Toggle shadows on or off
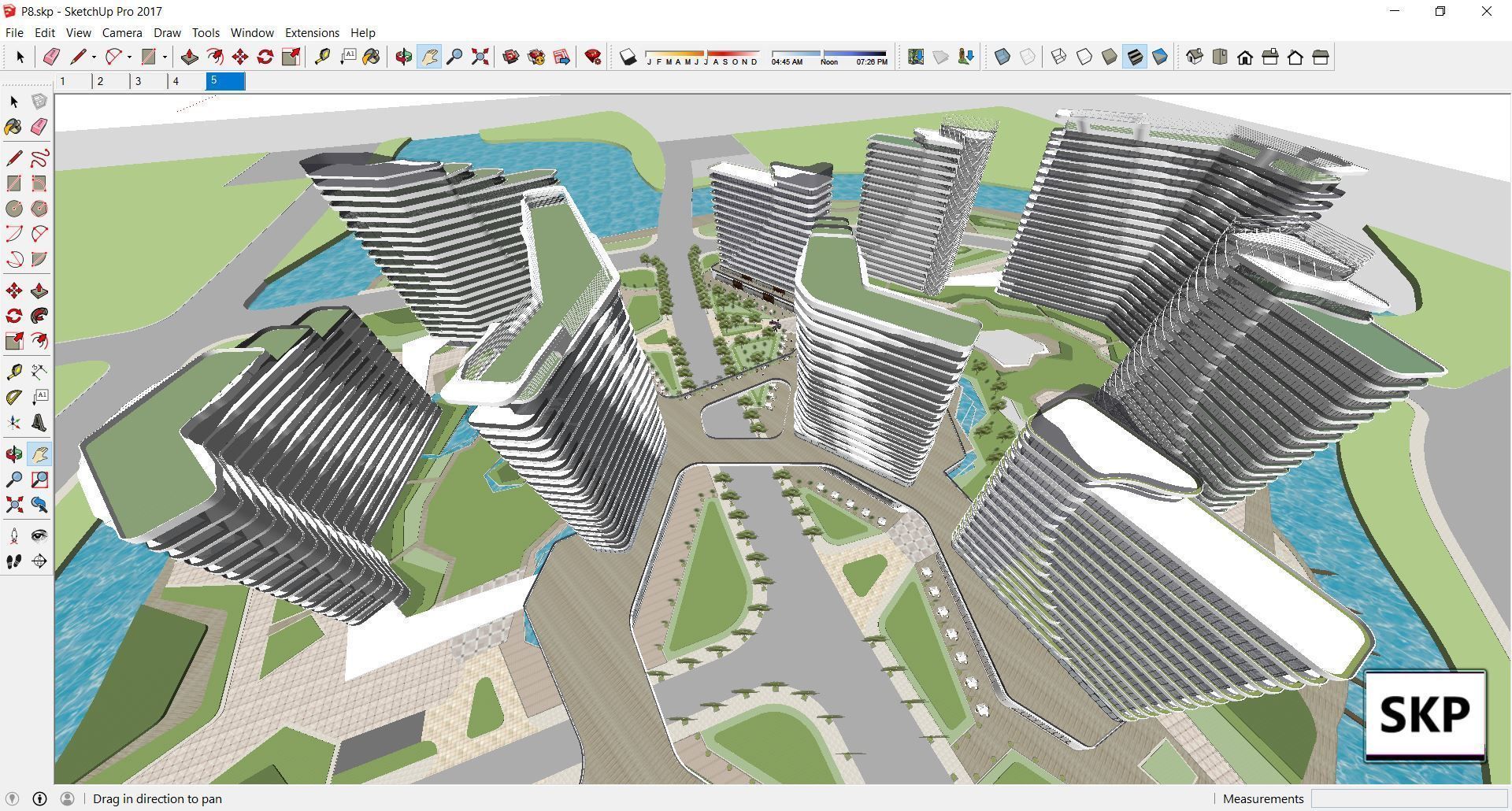 click(628, 57)
